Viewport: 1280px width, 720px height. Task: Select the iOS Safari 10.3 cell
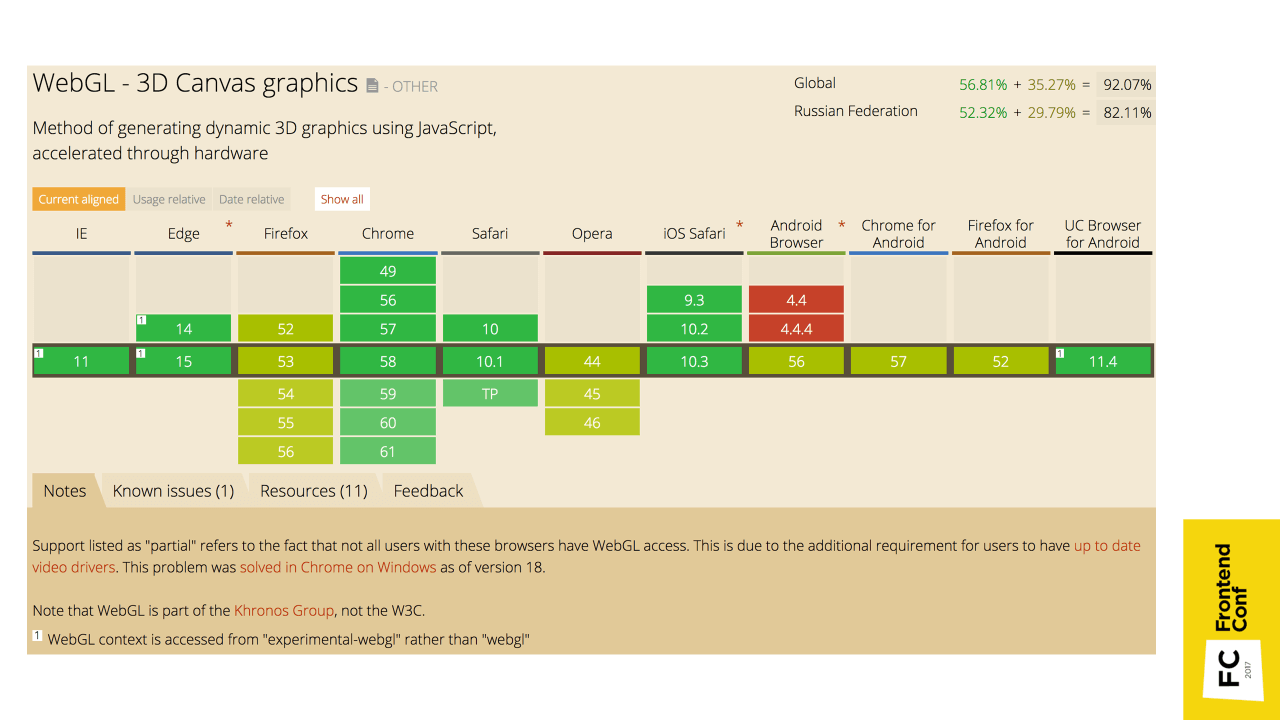click(694, 361)
